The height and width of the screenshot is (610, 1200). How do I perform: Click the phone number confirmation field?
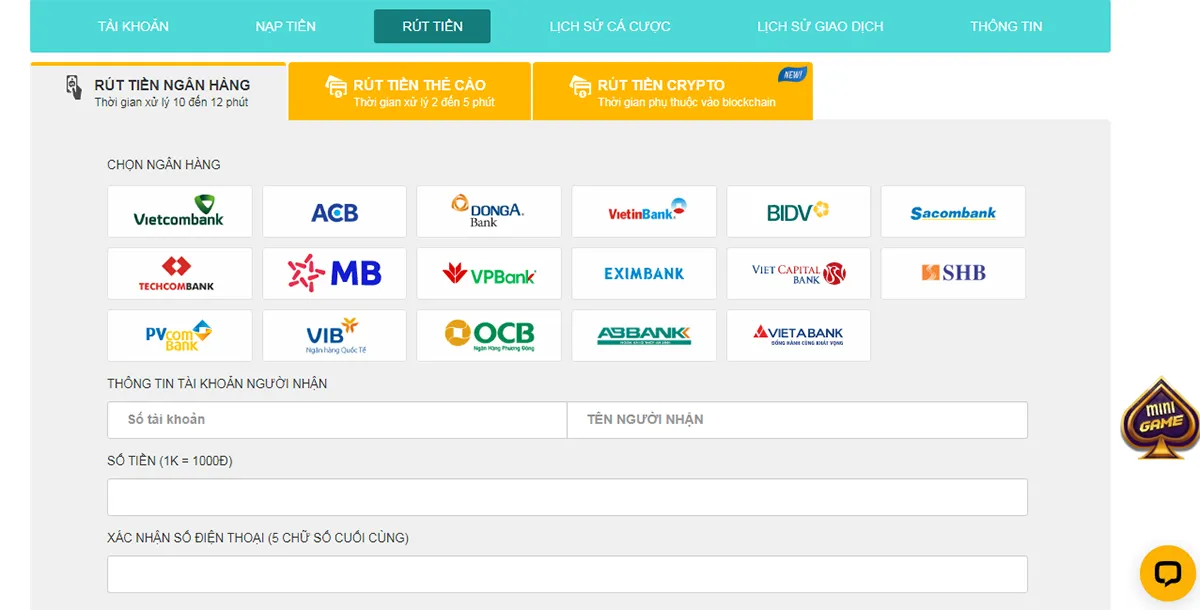[x=567, y=574]
